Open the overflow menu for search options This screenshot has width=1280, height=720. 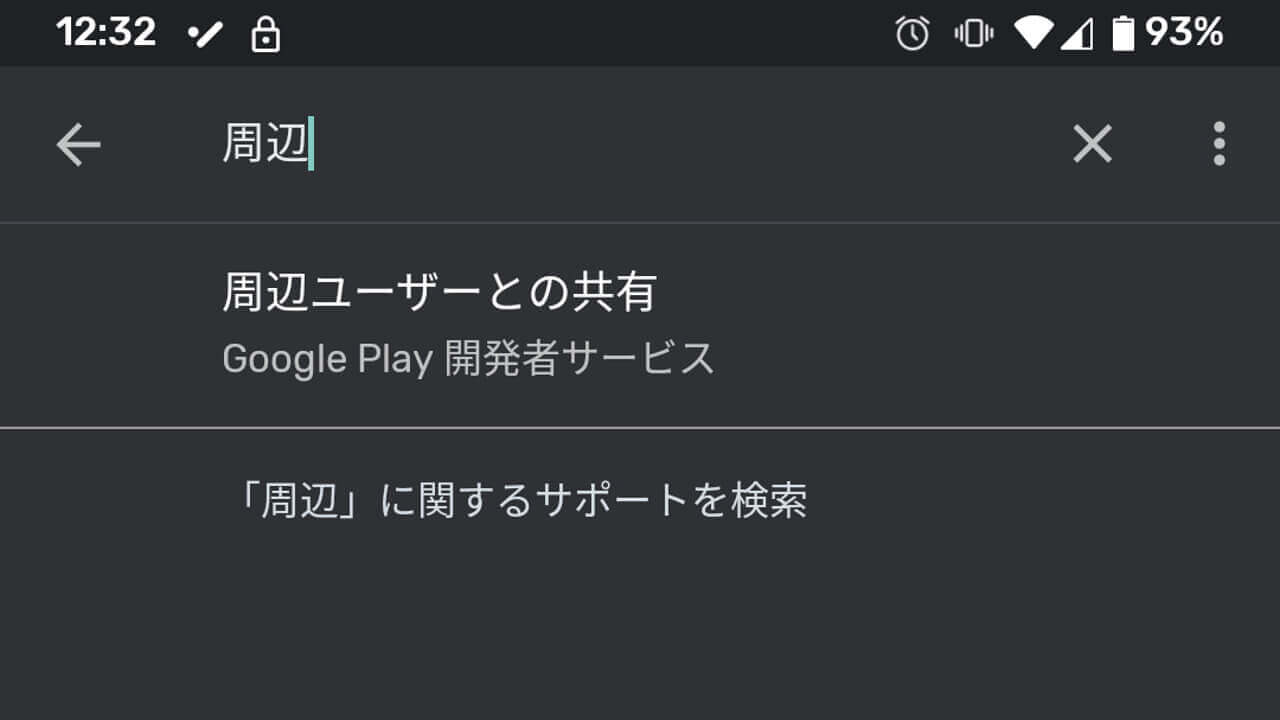1220,144
